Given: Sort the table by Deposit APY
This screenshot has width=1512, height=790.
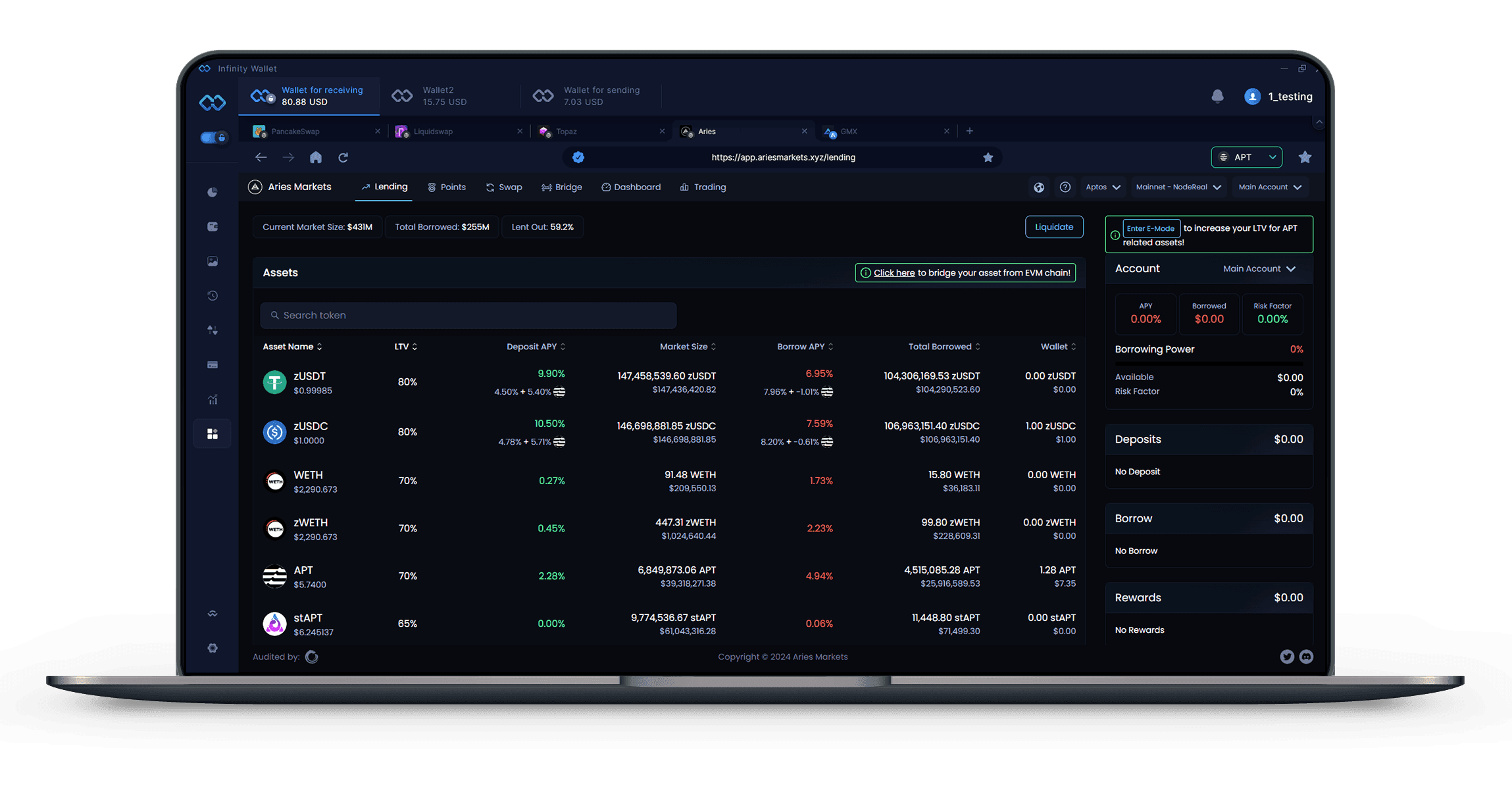Looking at the screenshot, I should (x=536, y=347).
